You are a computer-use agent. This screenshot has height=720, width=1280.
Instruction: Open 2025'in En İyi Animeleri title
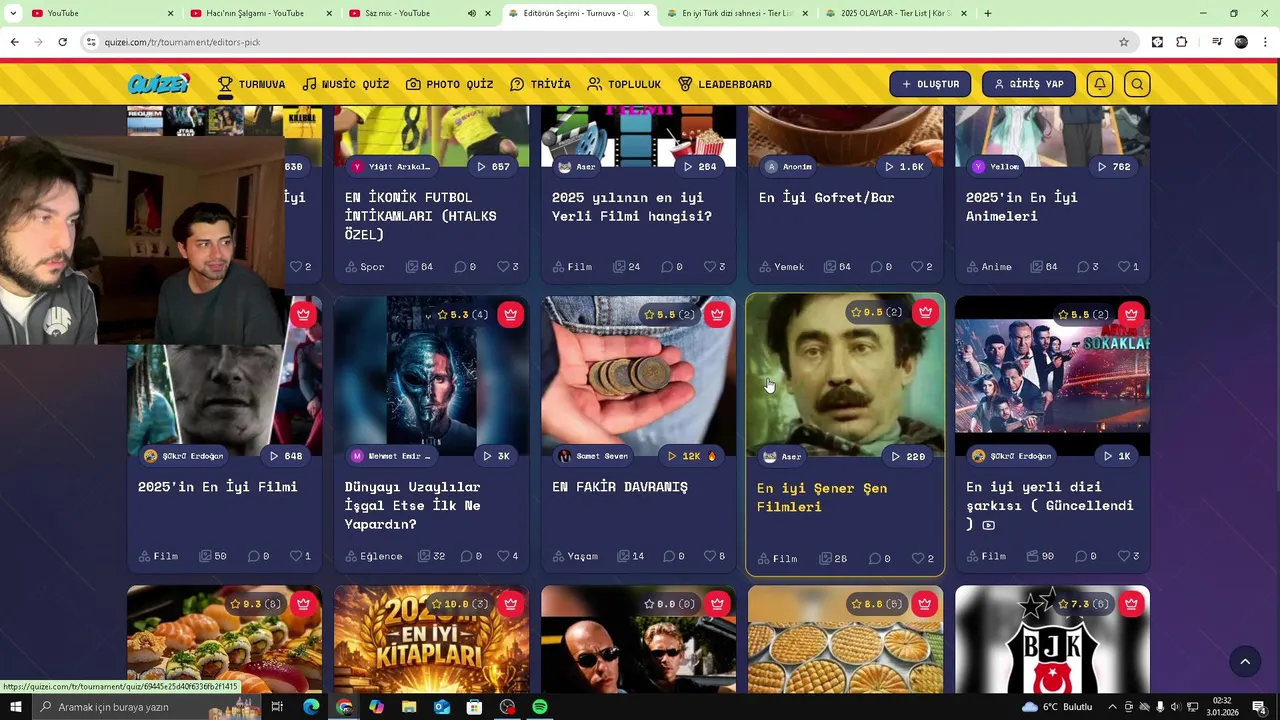pos(1022,206)
